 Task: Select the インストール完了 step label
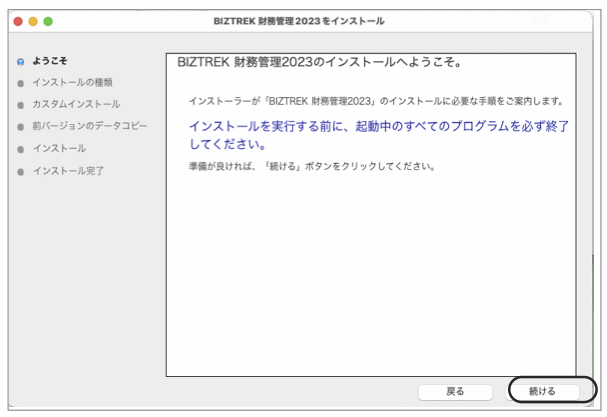click(x=68, y=171)
